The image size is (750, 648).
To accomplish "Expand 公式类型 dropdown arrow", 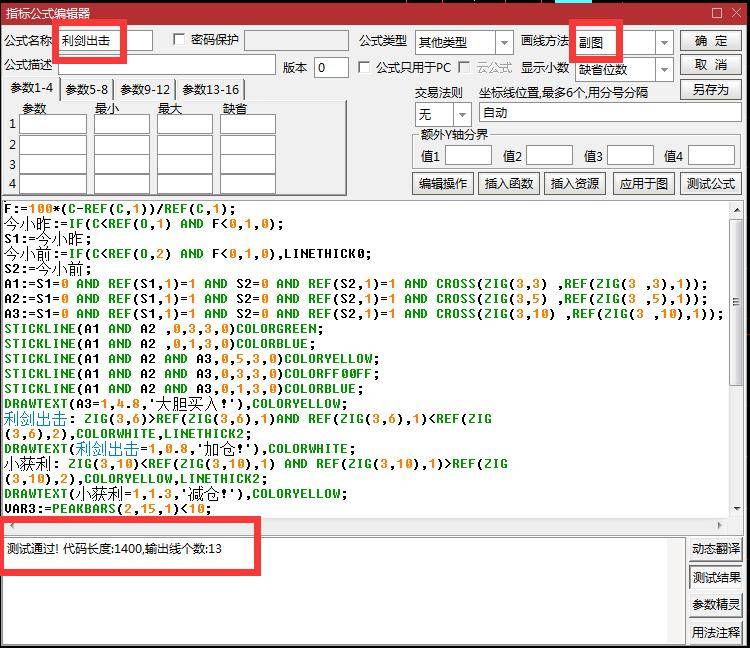I will tap(504, 43).
